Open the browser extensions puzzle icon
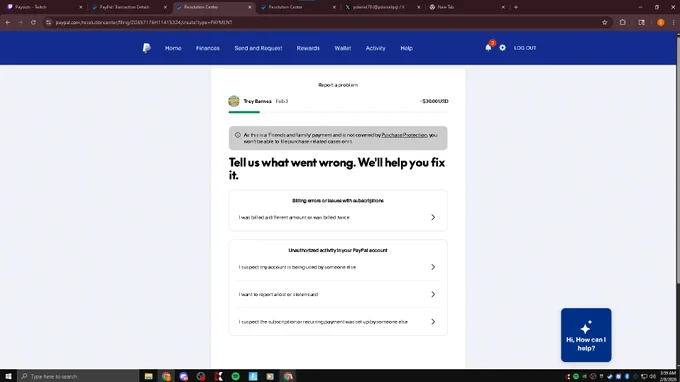This screenshot has height=382, width=680. coord(623,22)
